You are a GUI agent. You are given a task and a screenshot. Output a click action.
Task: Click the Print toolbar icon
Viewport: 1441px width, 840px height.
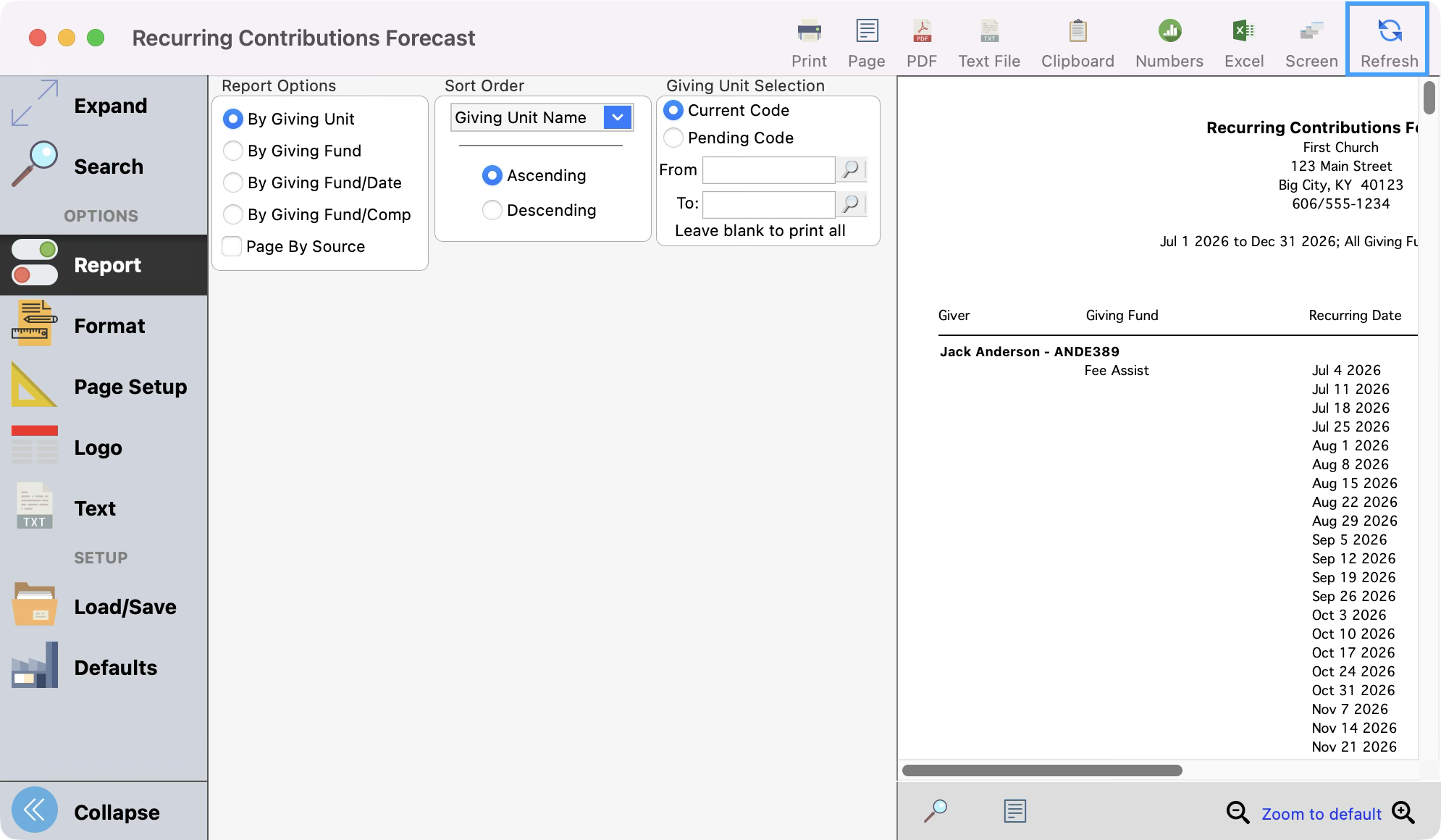click(x=809, y=31)
